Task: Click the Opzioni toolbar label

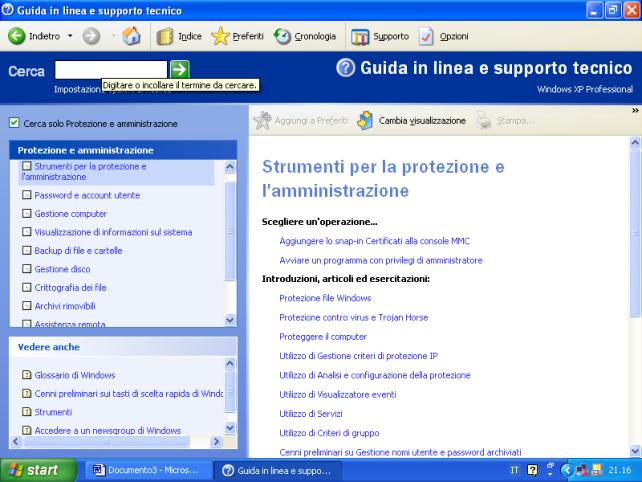Action: coord(454,36)
